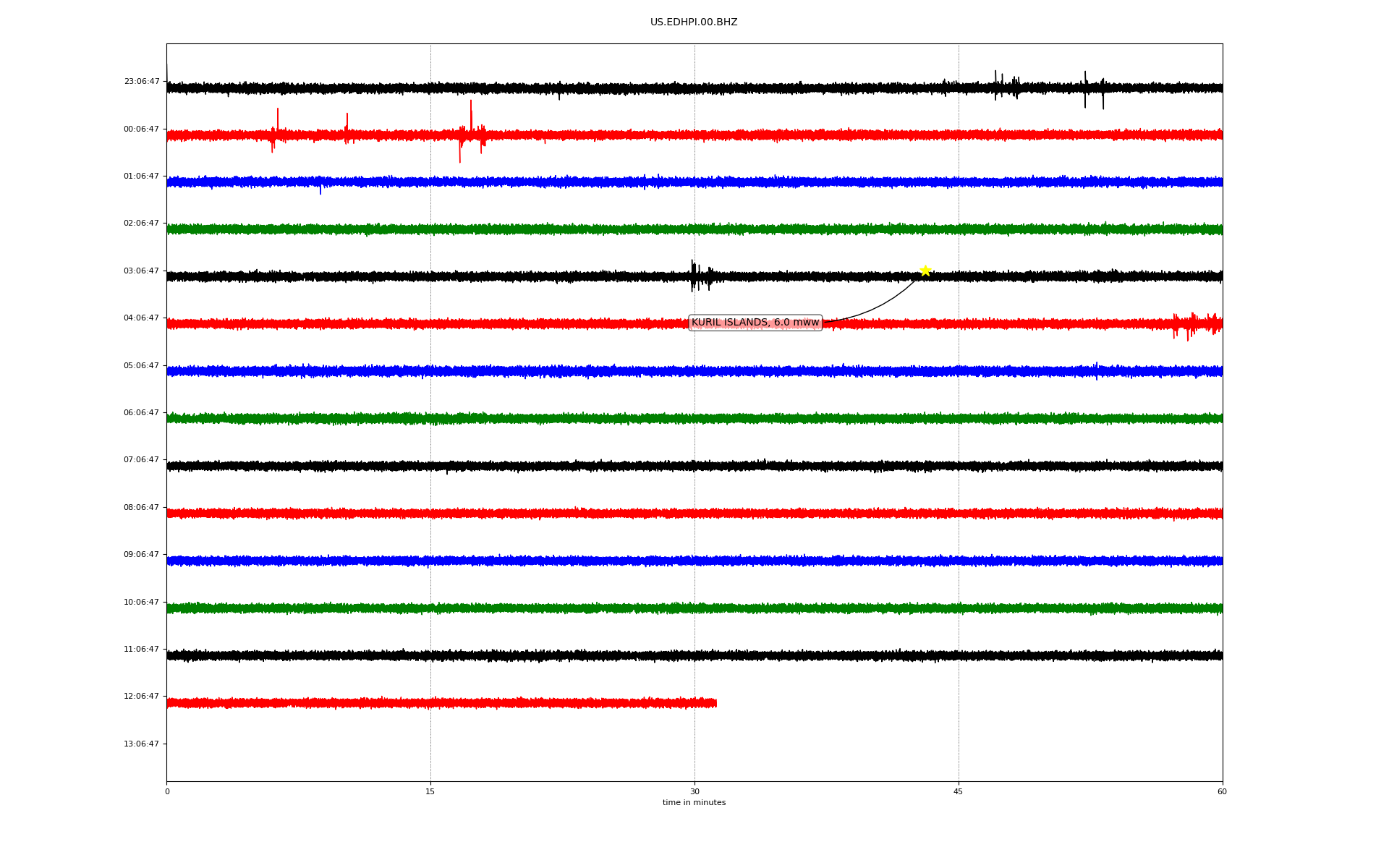Screen dimensions: 1389x868
Task: Click the 'time in minutes' axis label
Action: click(x=694, y=803)
